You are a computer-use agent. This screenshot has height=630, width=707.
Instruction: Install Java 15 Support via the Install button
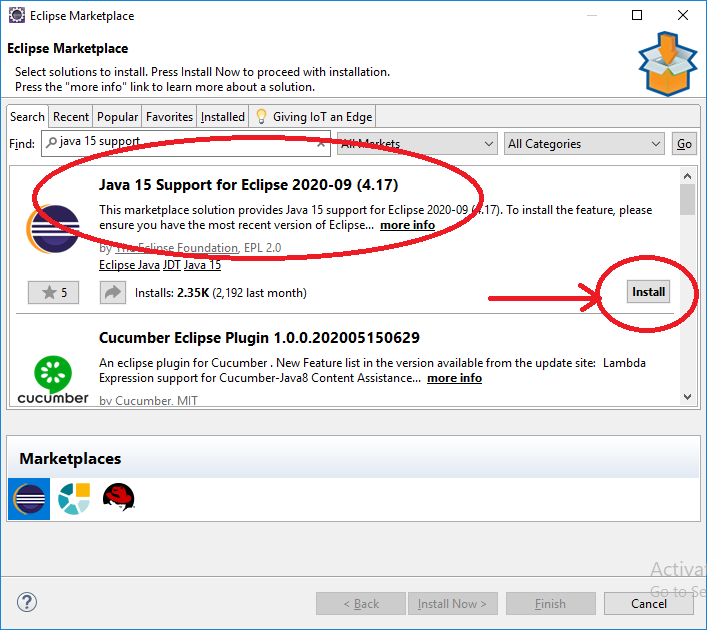(648, 292)
